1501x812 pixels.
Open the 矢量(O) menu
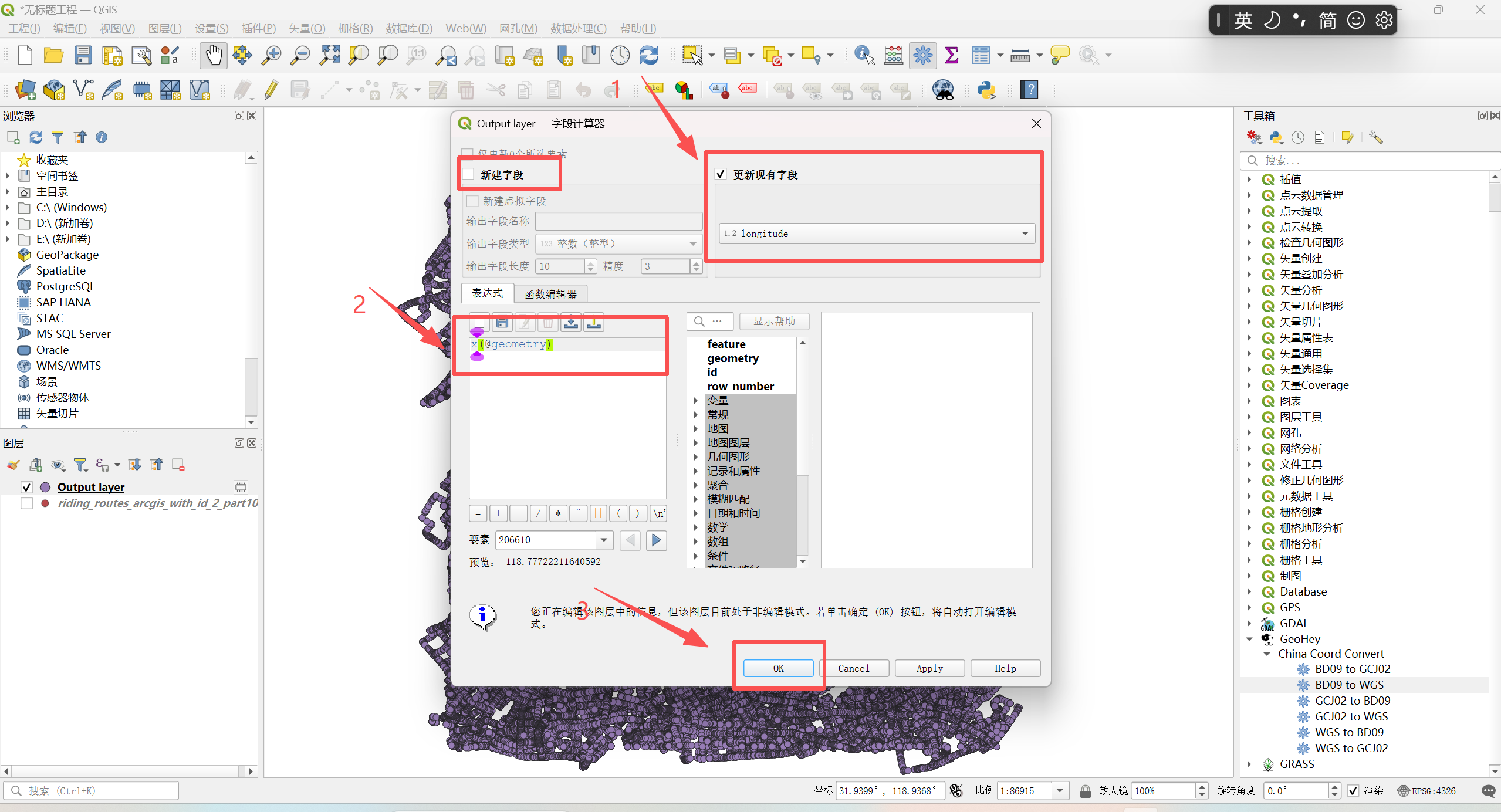click(306, 28)
